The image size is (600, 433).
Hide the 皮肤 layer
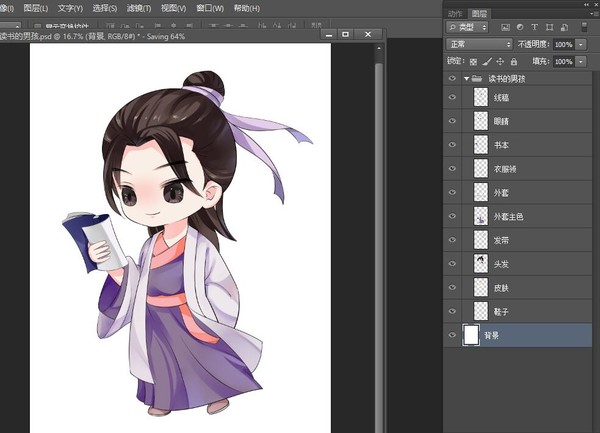pyautogui.click(x=452, y=287)
